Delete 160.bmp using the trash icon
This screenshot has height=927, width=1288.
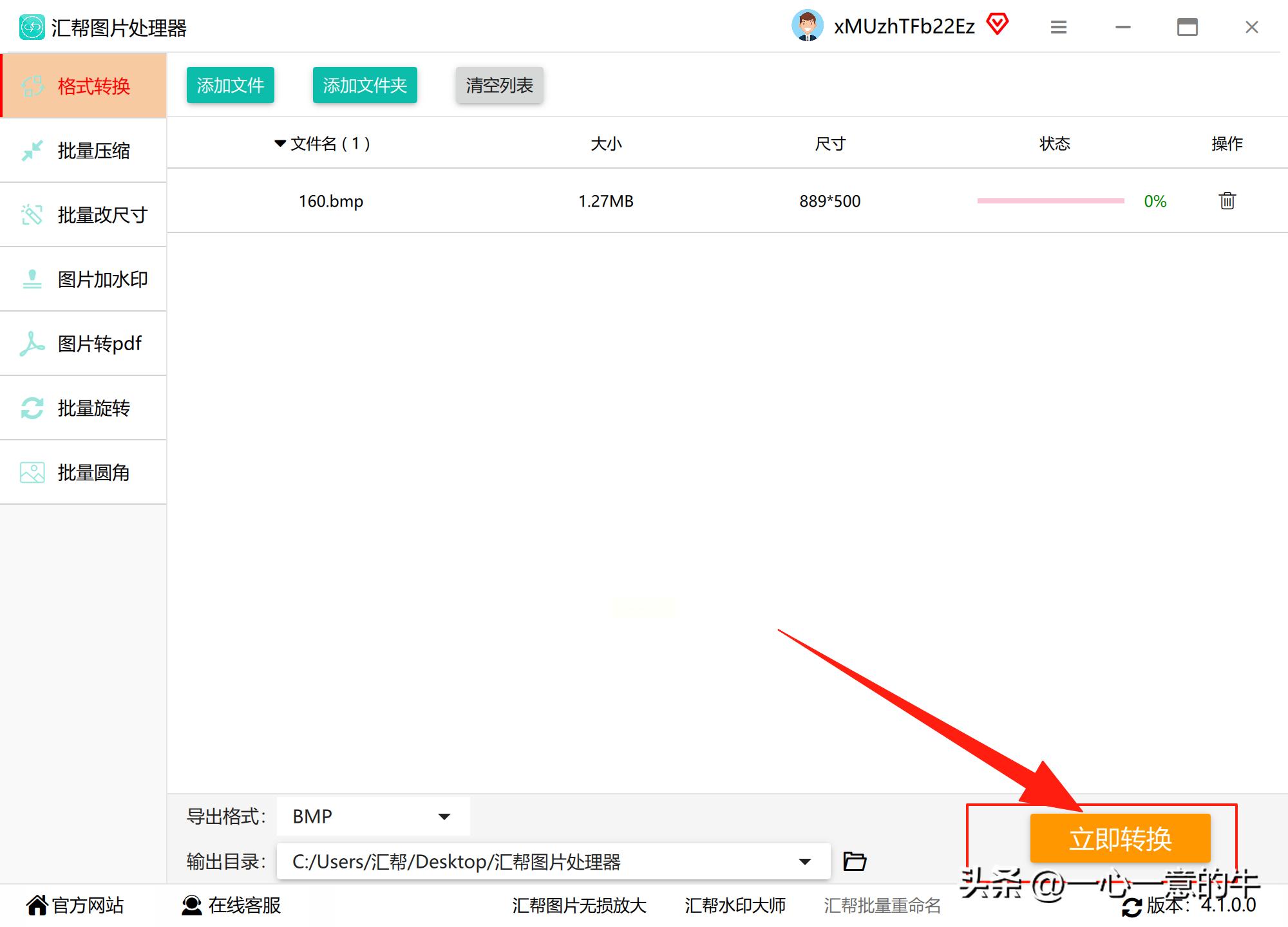tap(1226, 201)
